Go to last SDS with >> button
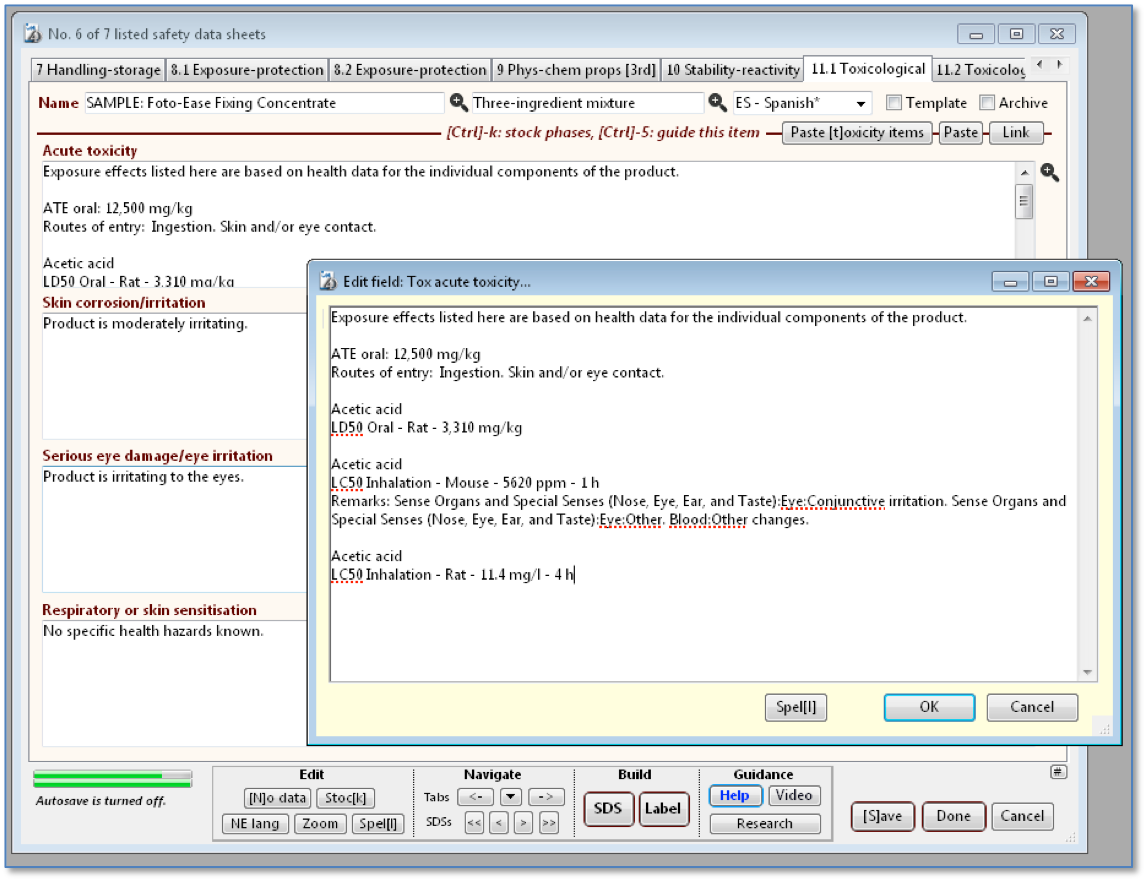Screen dimensions: 1145x881 (548, 823)
